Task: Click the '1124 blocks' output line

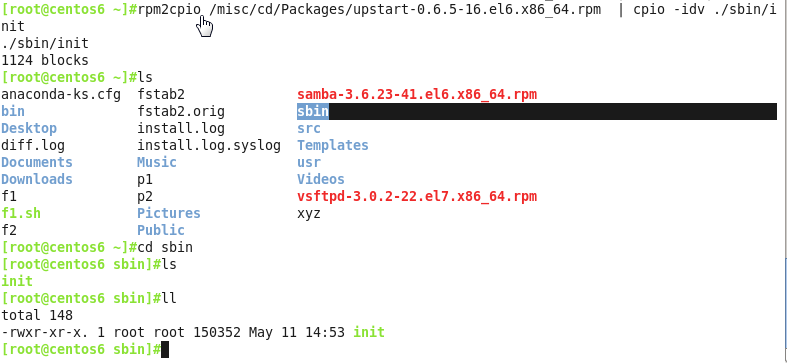Action: point(45,60)
